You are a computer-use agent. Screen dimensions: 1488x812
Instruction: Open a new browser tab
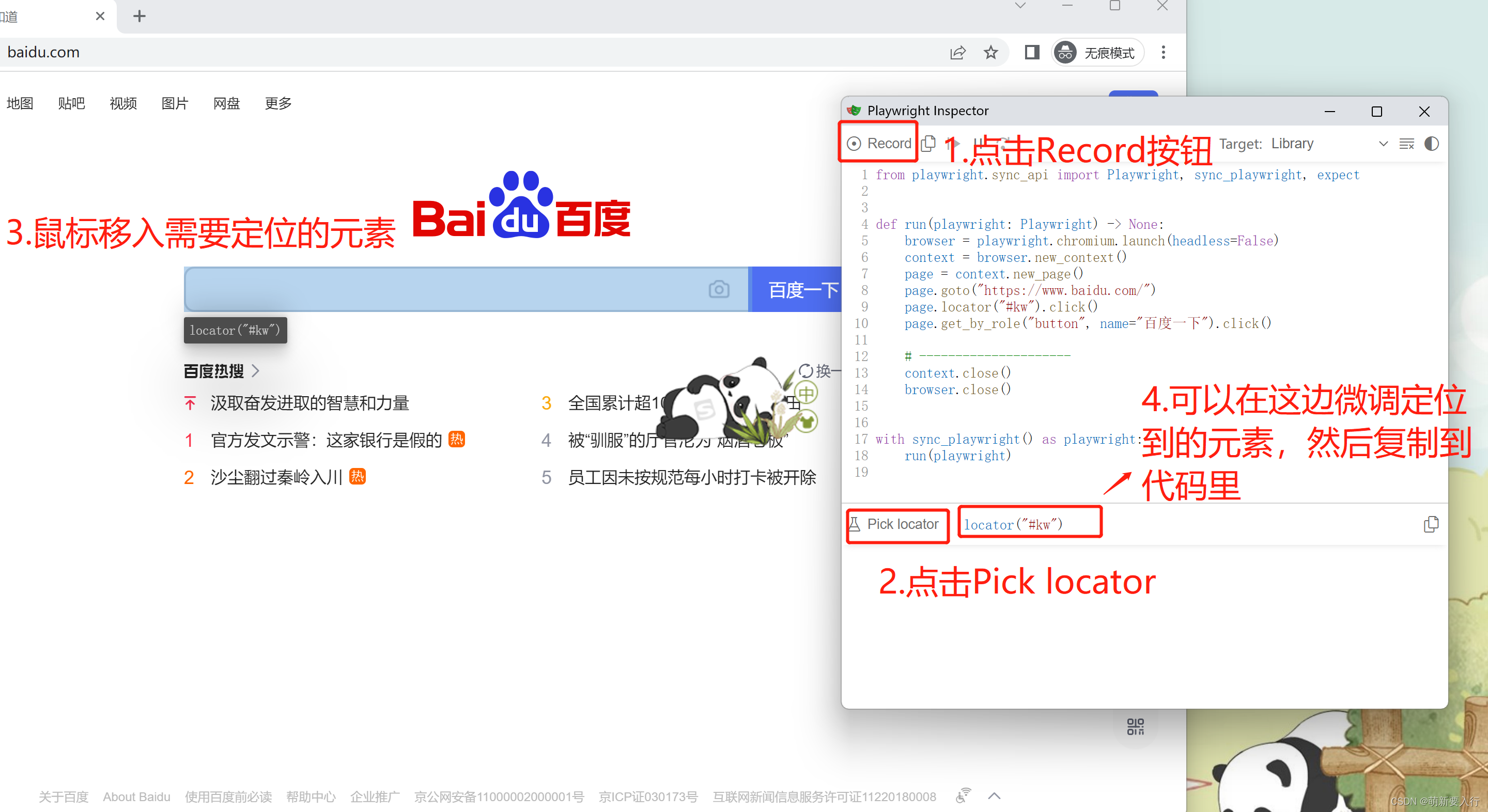139,16
